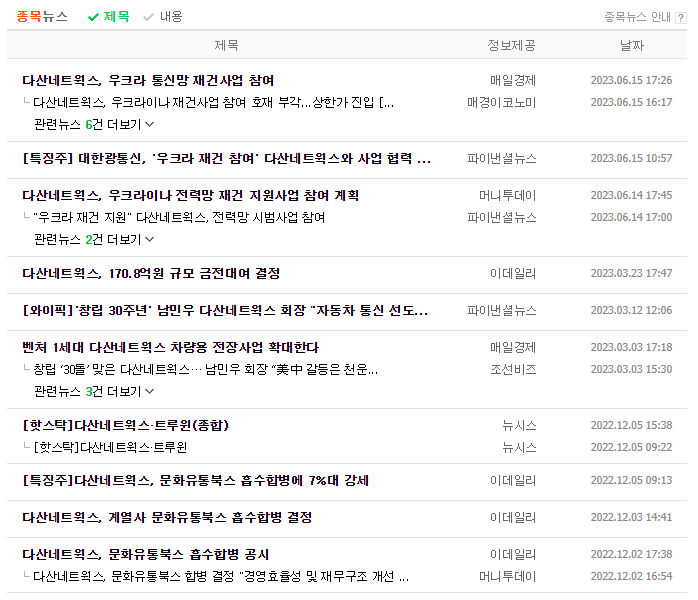698x600 pixels.
Task: Click the date 2023.06.14 17:00
Action: click(631, 218)
